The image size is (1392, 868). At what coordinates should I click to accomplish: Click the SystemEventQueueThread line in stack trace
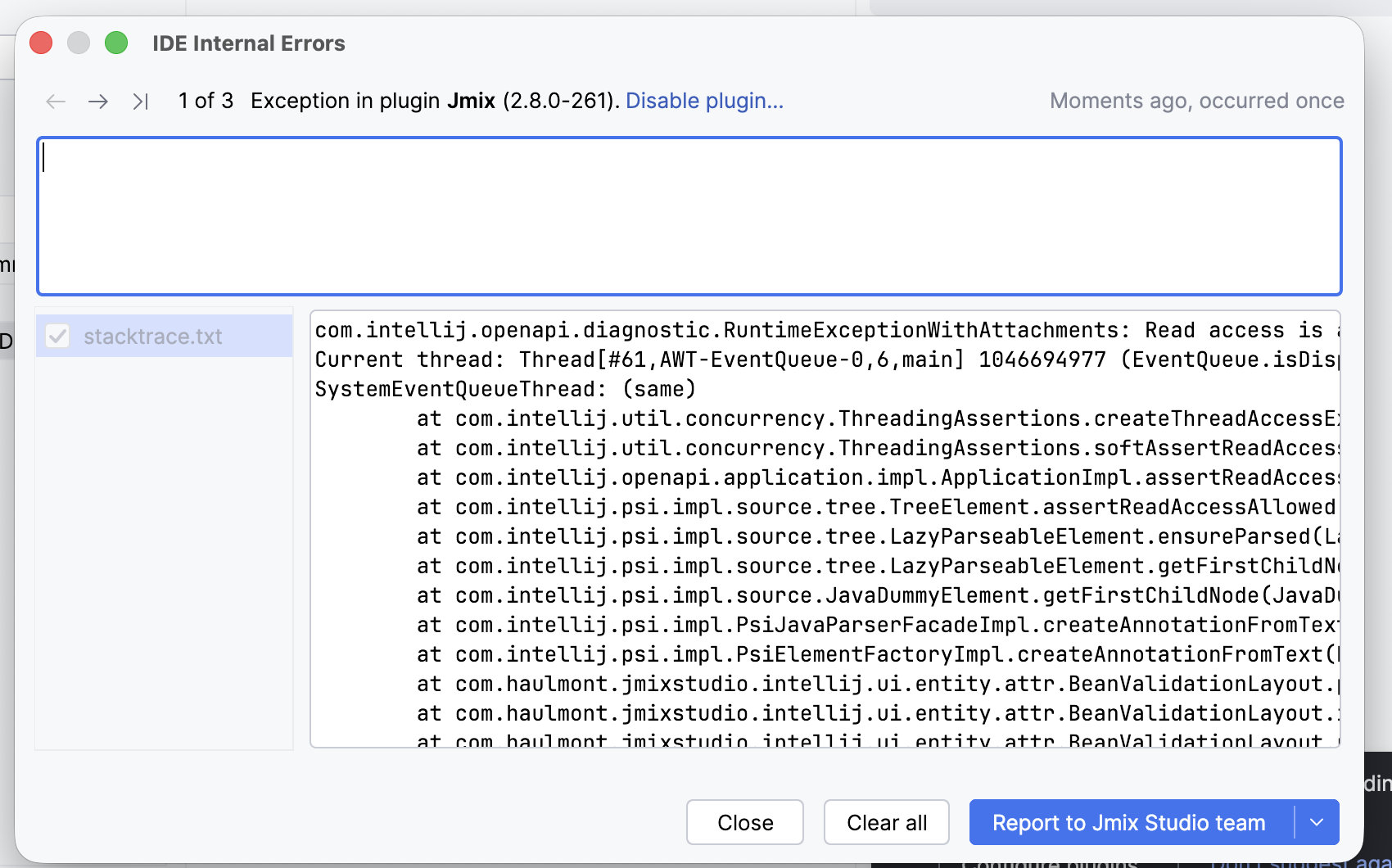point(505,389)
